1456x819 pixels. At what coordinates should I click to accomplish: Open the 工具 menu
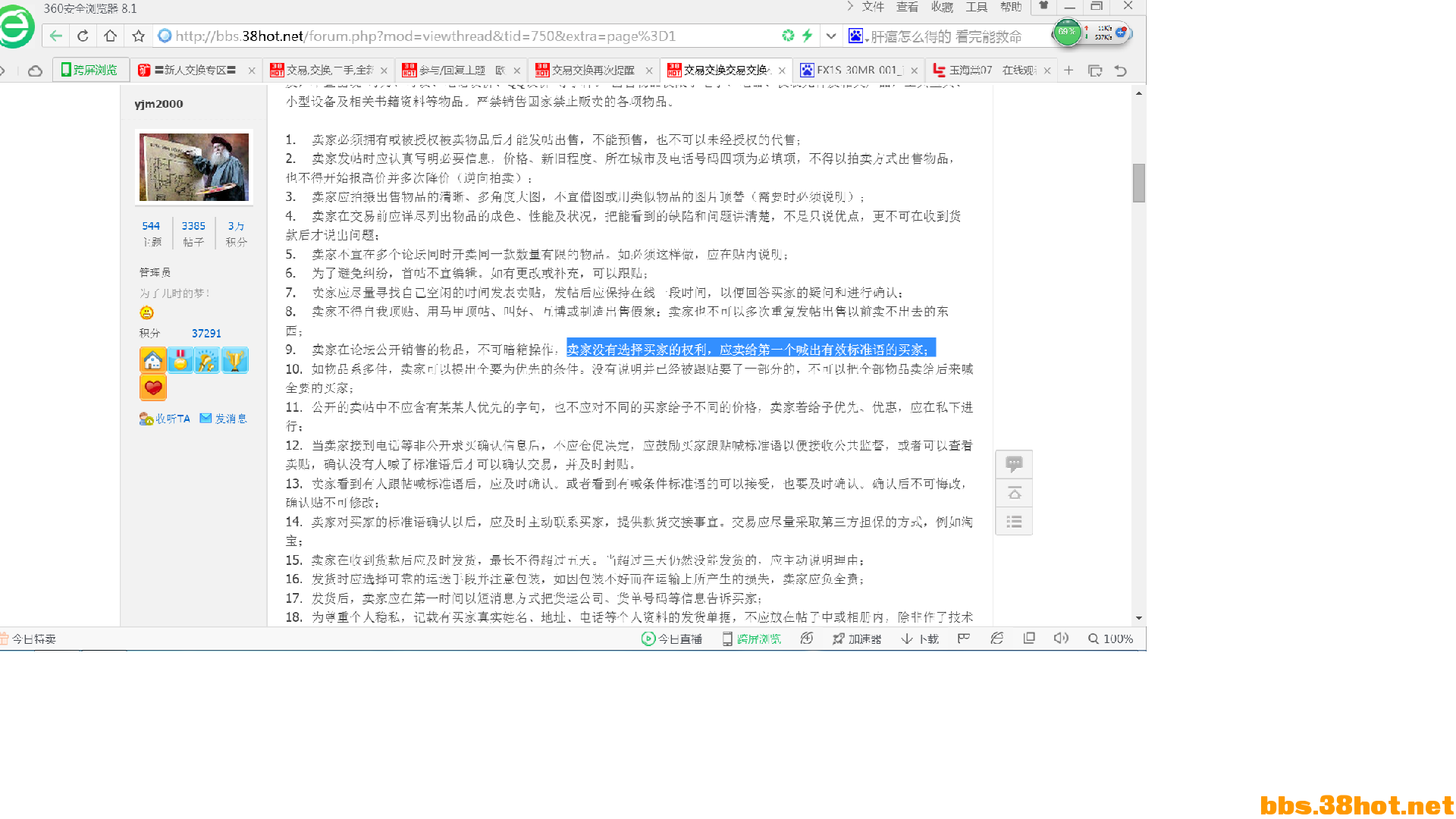point(976,7)
